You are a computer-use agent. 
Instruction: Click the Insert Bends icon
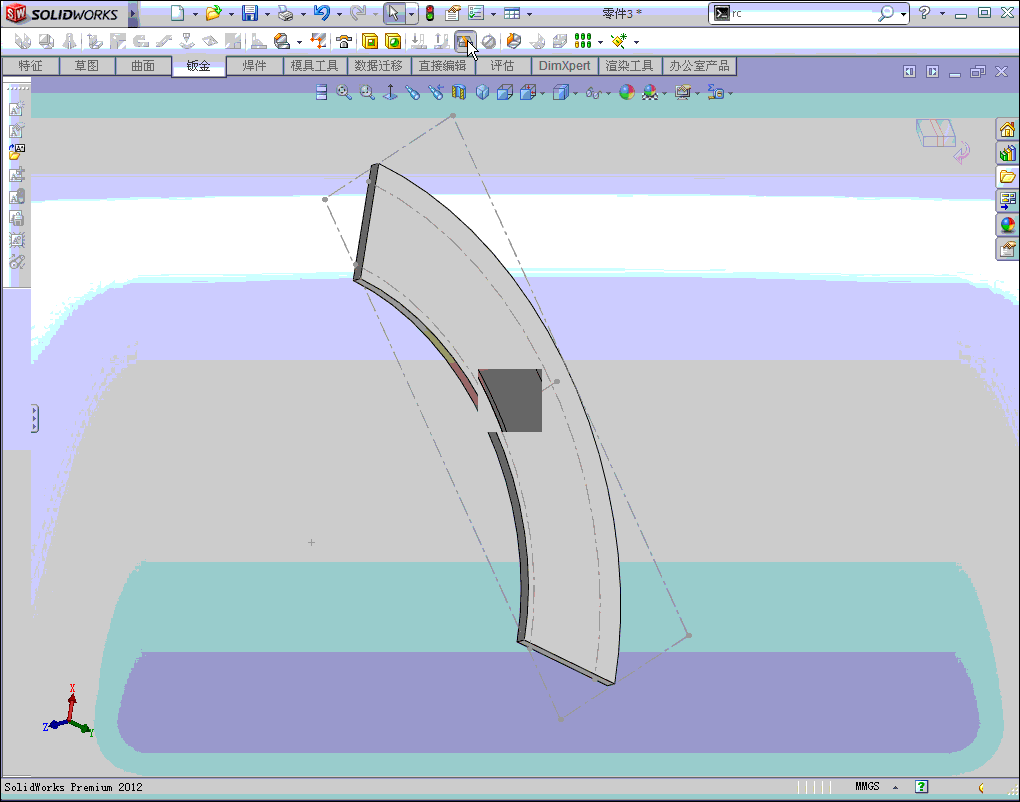tap(537, 42)
